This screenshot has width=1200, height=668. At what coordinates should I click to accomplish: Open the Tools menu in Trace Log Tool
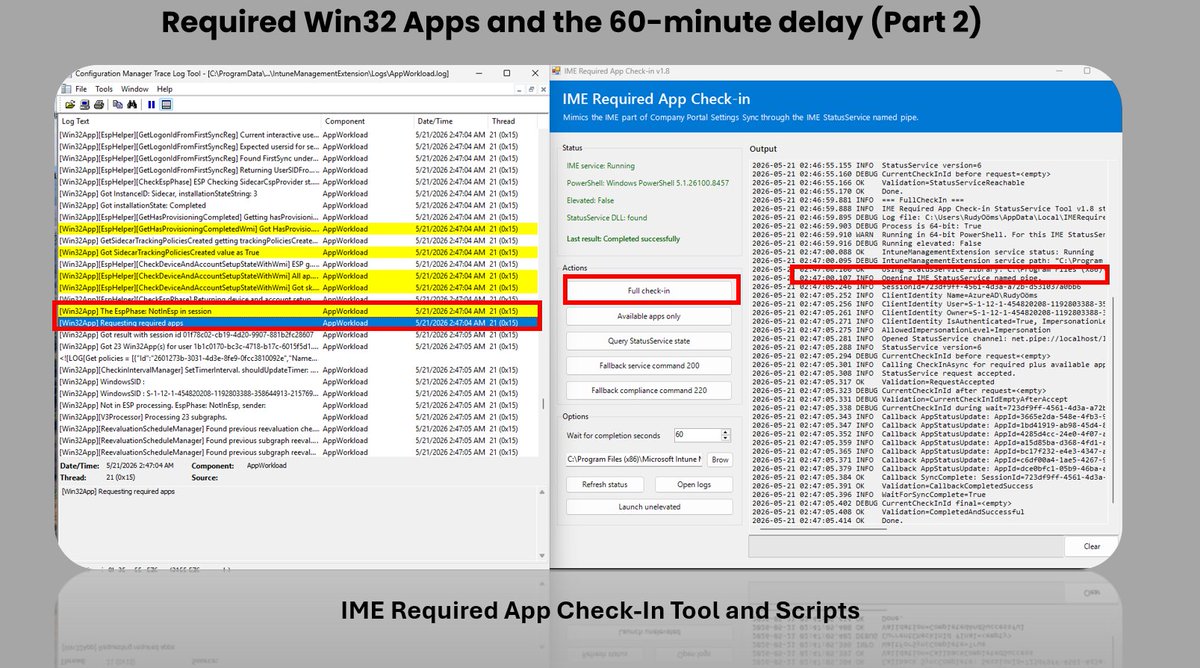tap(104, 89)
